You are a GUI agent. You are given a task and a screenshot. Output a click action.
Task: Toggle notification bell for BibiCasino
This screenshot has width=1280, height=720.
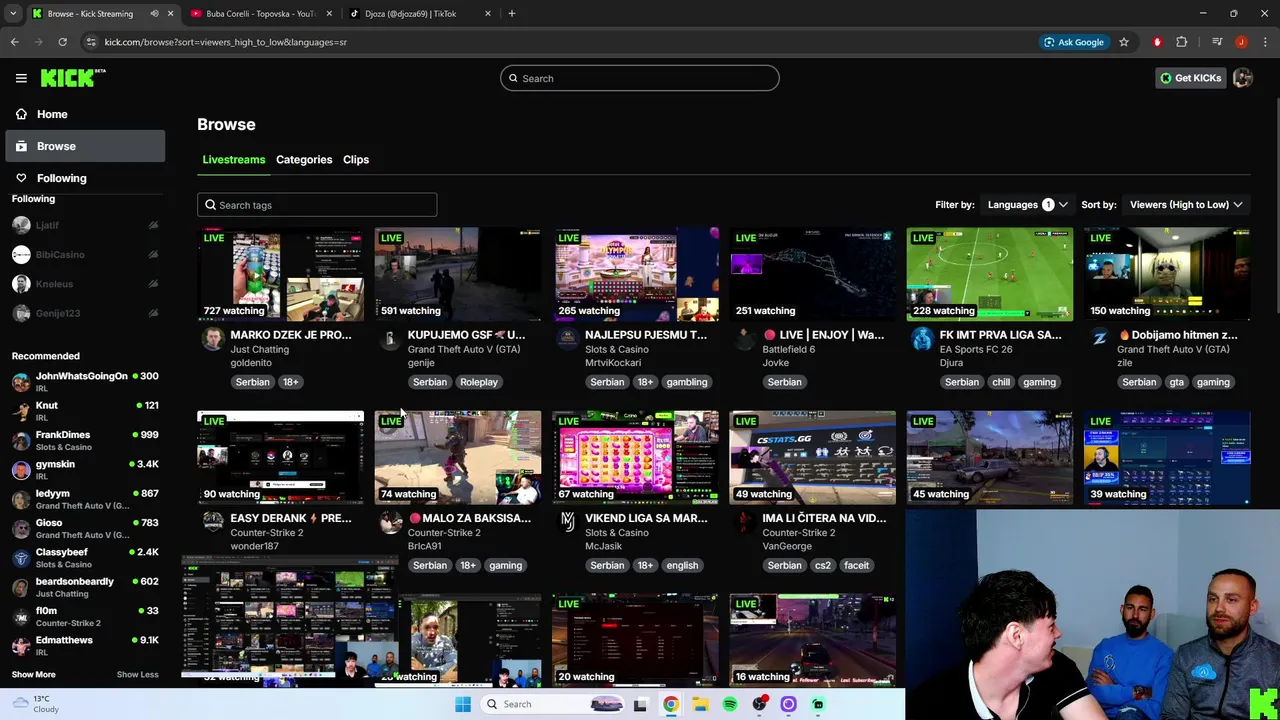(x=153, y=255)
